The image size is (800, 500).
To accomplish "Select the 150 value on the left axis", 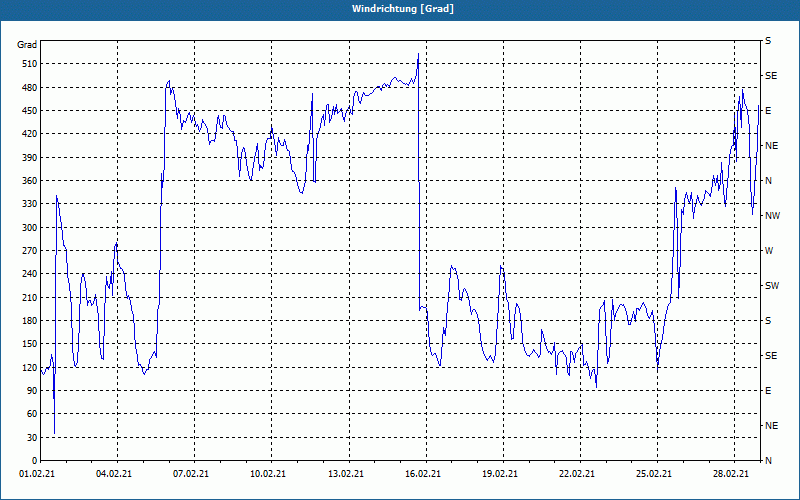I will (x=29, y=343).
